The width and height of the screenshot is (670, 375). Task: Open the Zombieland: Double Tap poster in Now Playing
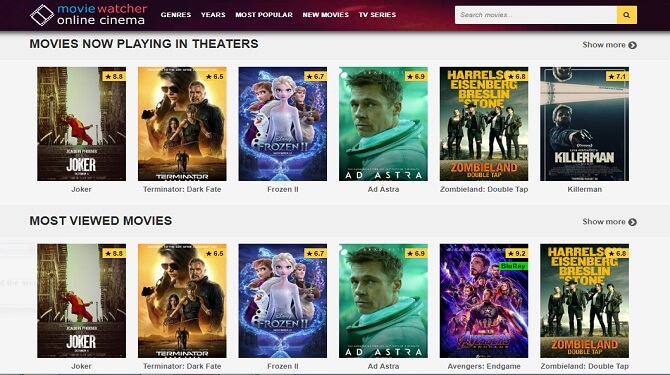tap(484, 124)
